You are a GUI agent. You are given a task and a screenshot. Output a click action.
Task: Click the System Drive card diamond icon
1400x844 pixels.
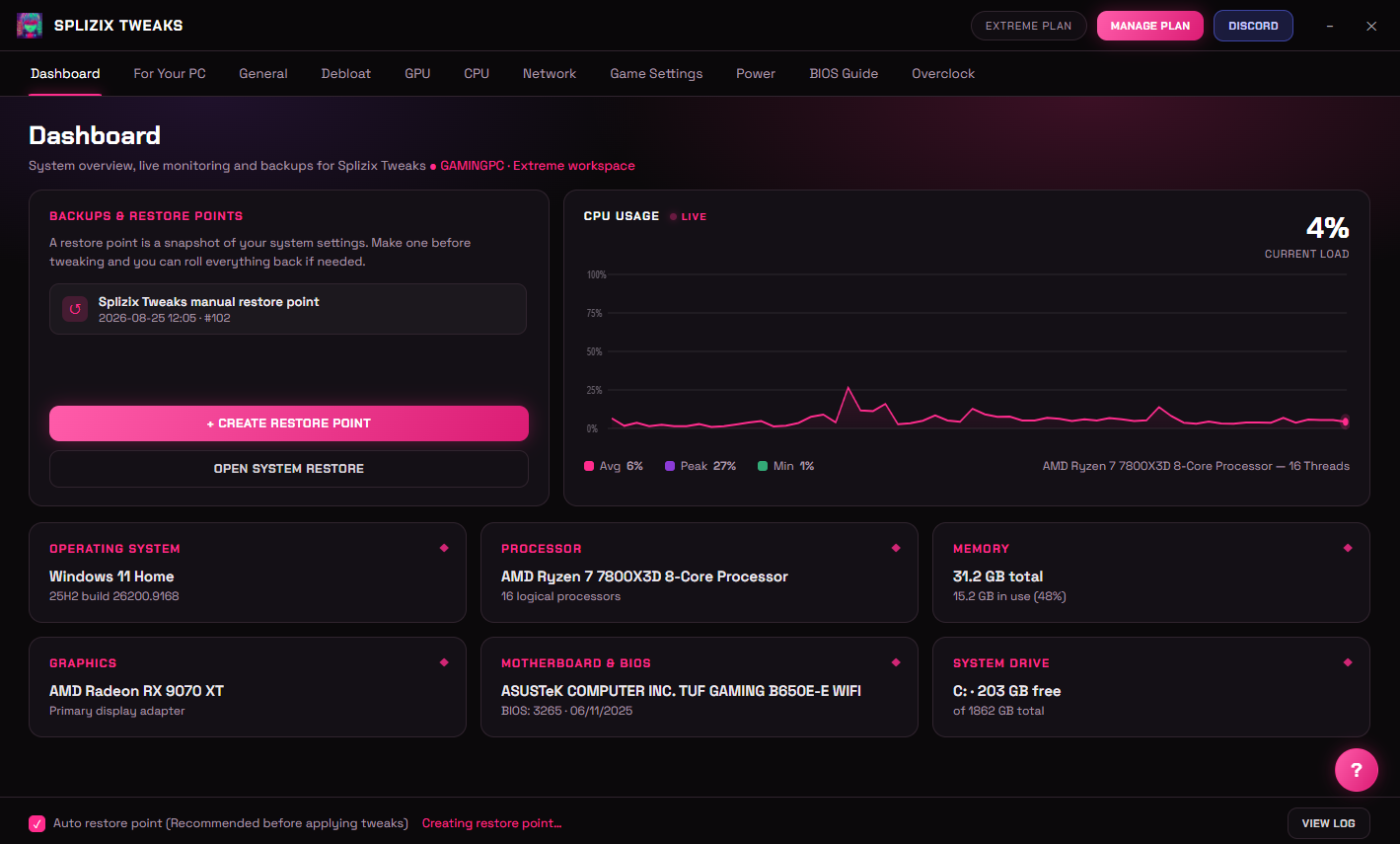click(x=1348, y=662)
